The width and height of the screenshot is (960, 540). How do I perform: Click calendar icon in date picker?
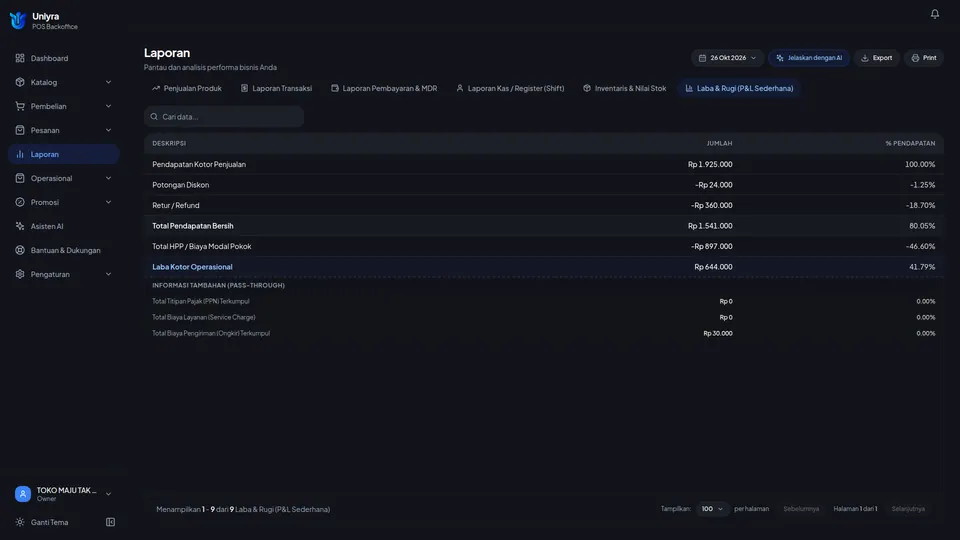pyautogui.click(x=702, y=58)
